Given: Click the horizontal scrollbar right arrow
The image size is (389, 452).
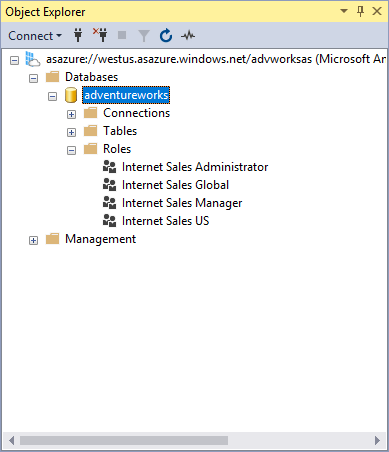Looking at the screenshot, I should click(377, 440).
